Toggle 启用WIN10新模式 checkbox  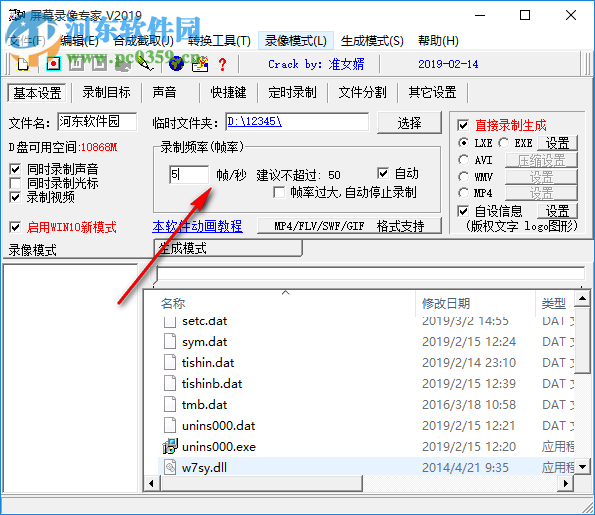pos(15,227)
